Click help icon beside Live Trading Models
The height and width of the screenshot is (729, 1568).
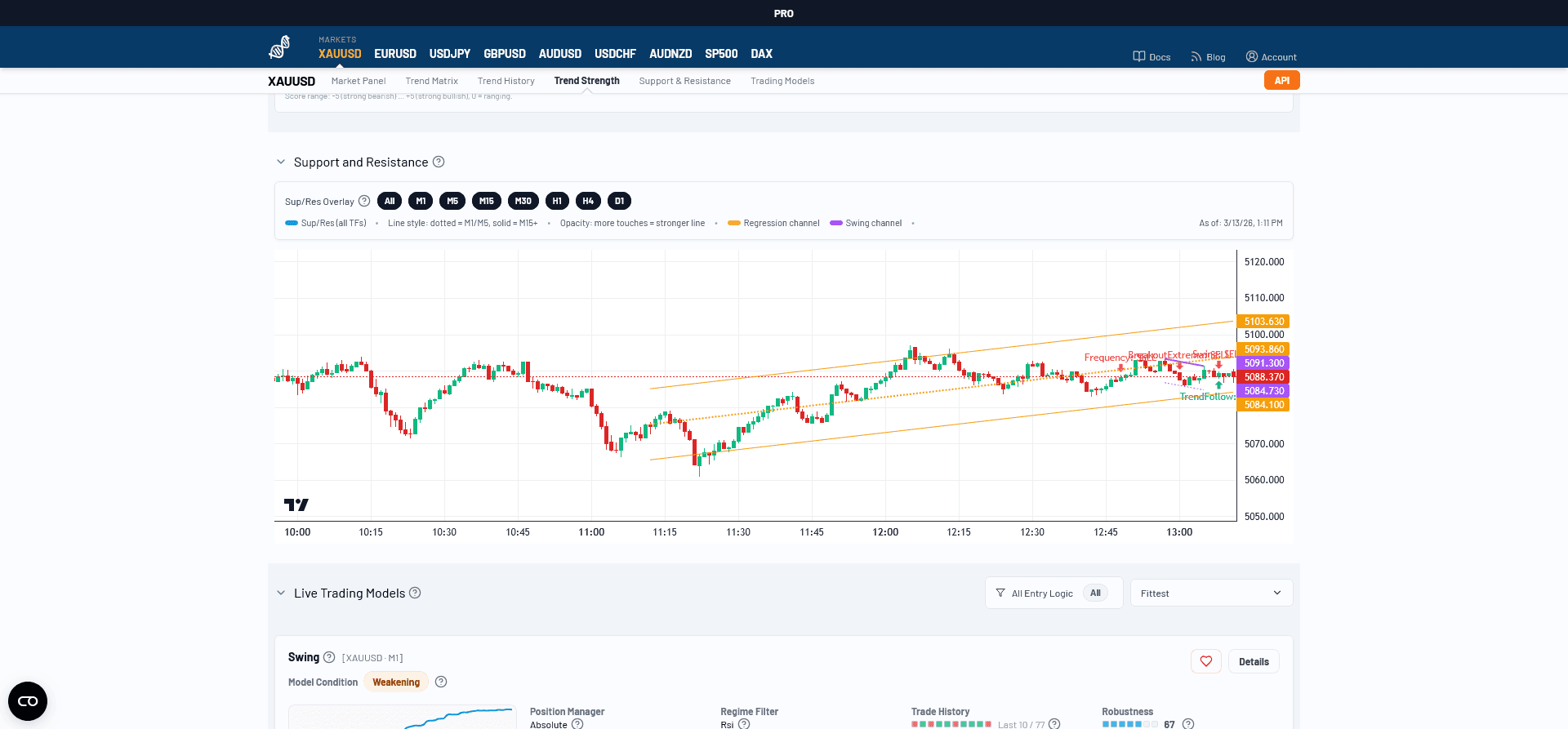[415, 593]
